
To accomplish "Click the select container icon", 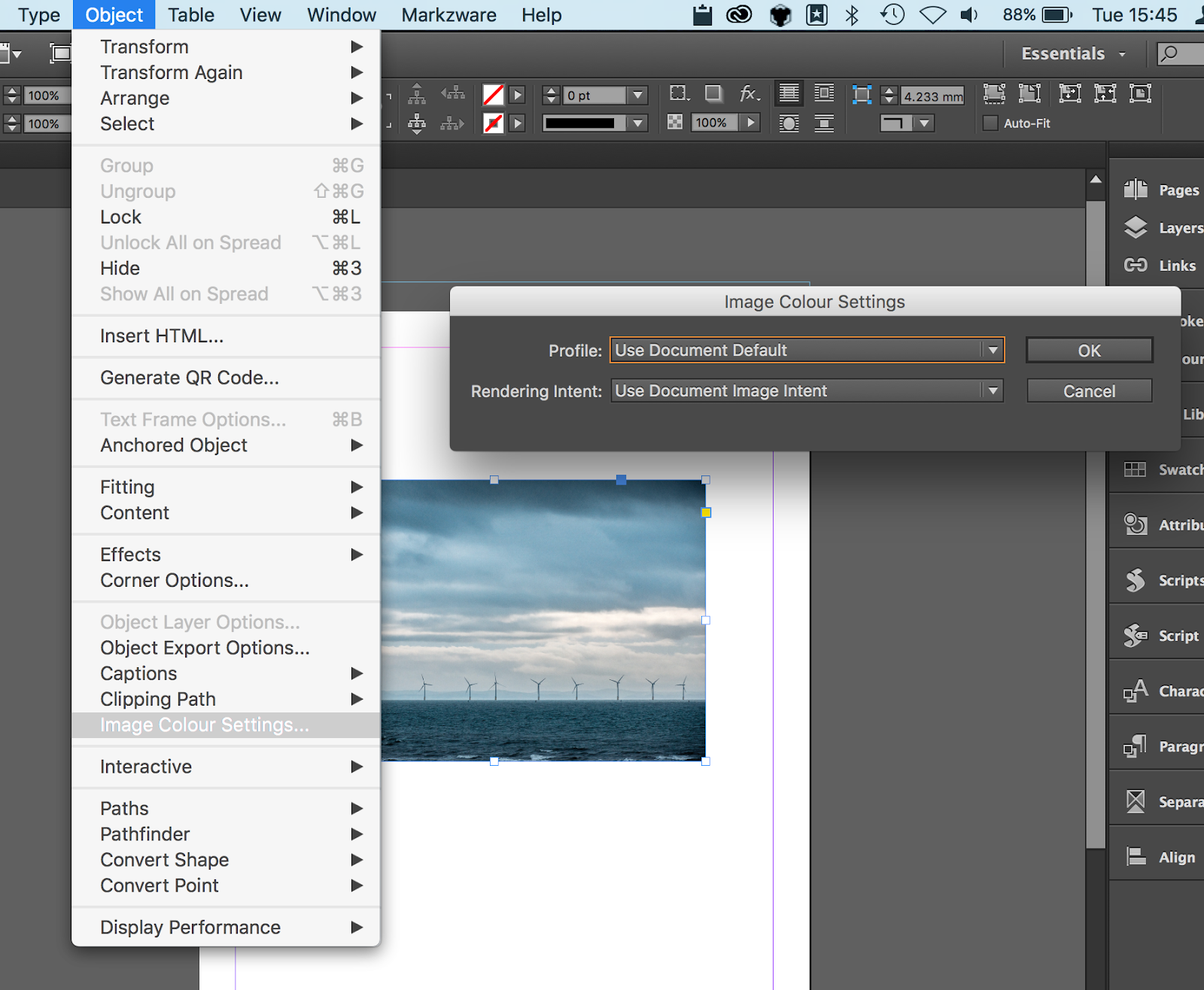I will pos(417,93).
